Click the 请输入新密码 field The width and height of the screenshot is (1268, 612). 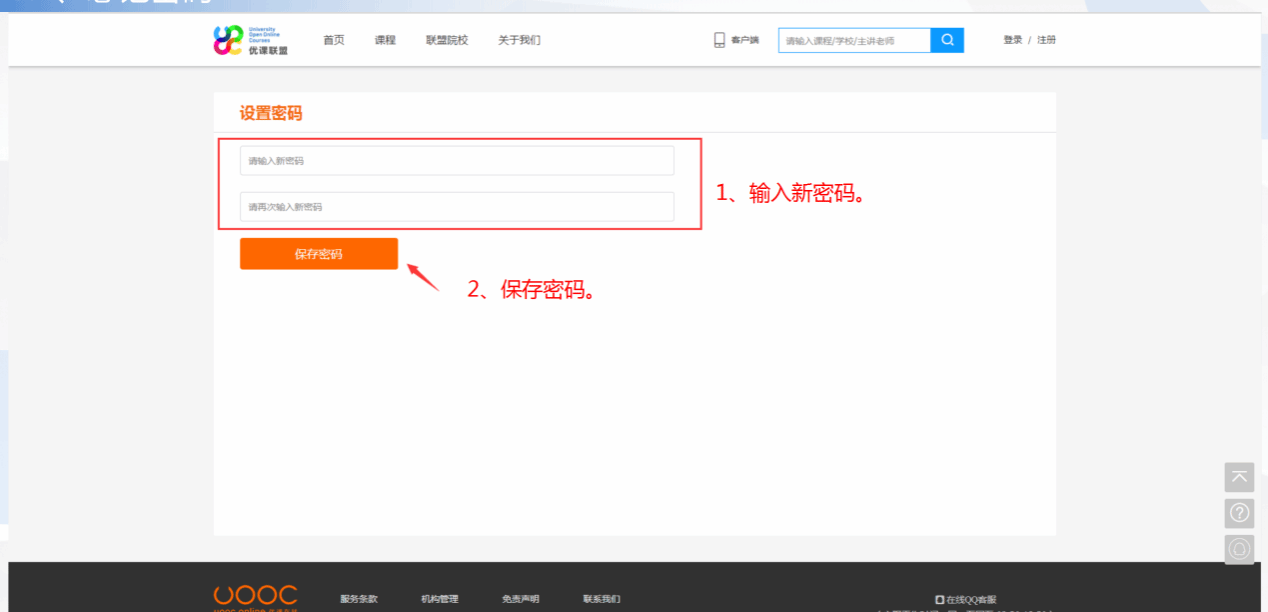coord(457,160)
